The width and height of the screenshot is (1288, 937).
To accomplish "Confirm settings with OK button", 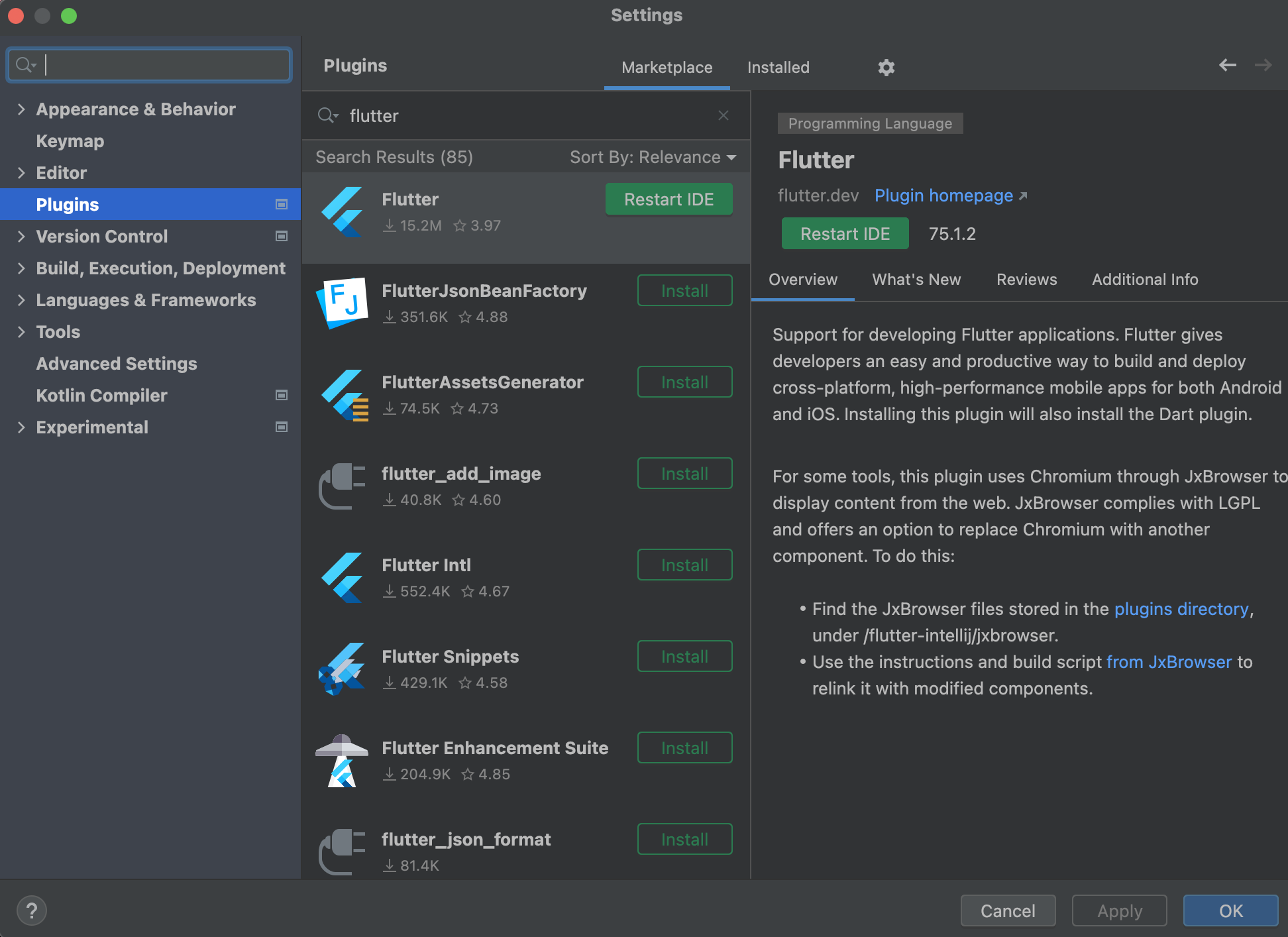I will [1231, 911].
